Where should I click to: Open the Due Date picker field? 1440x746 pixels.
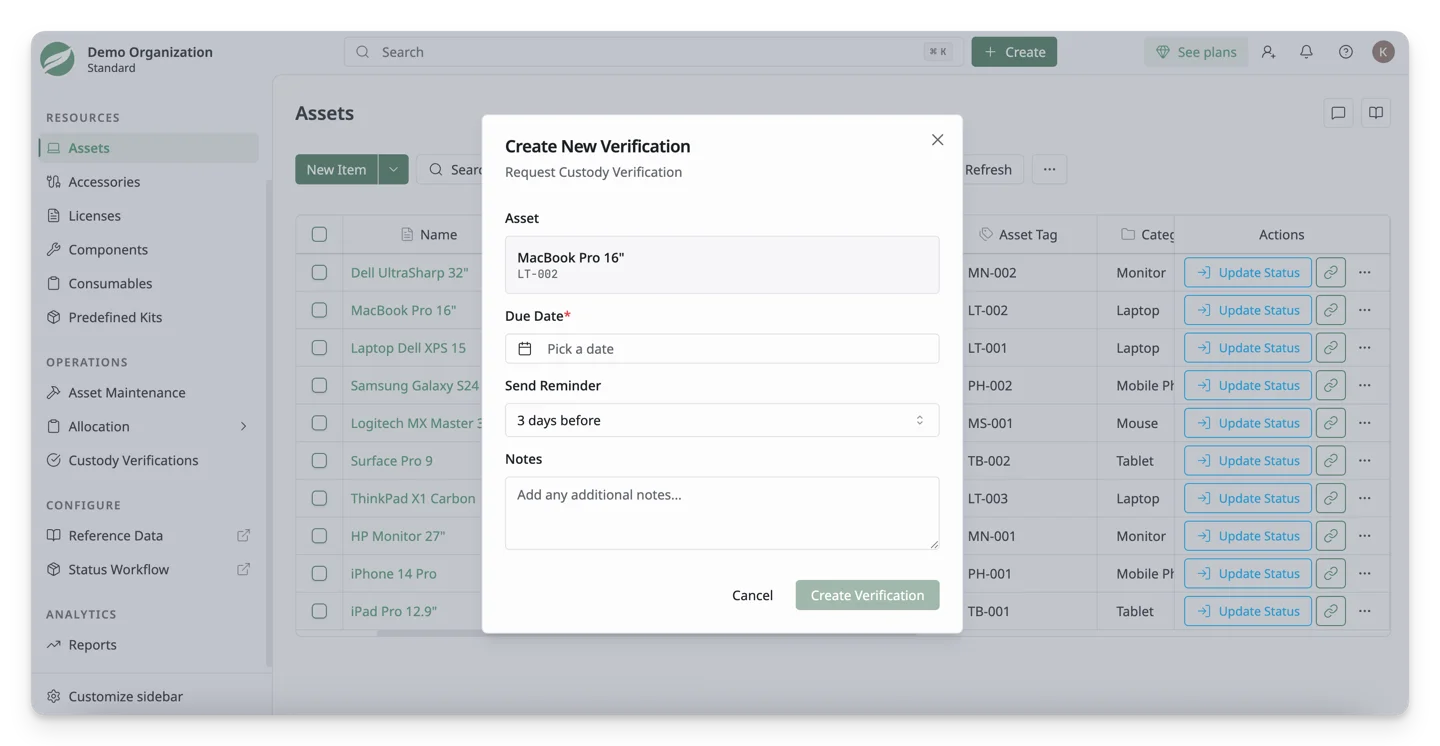(722, 349)
